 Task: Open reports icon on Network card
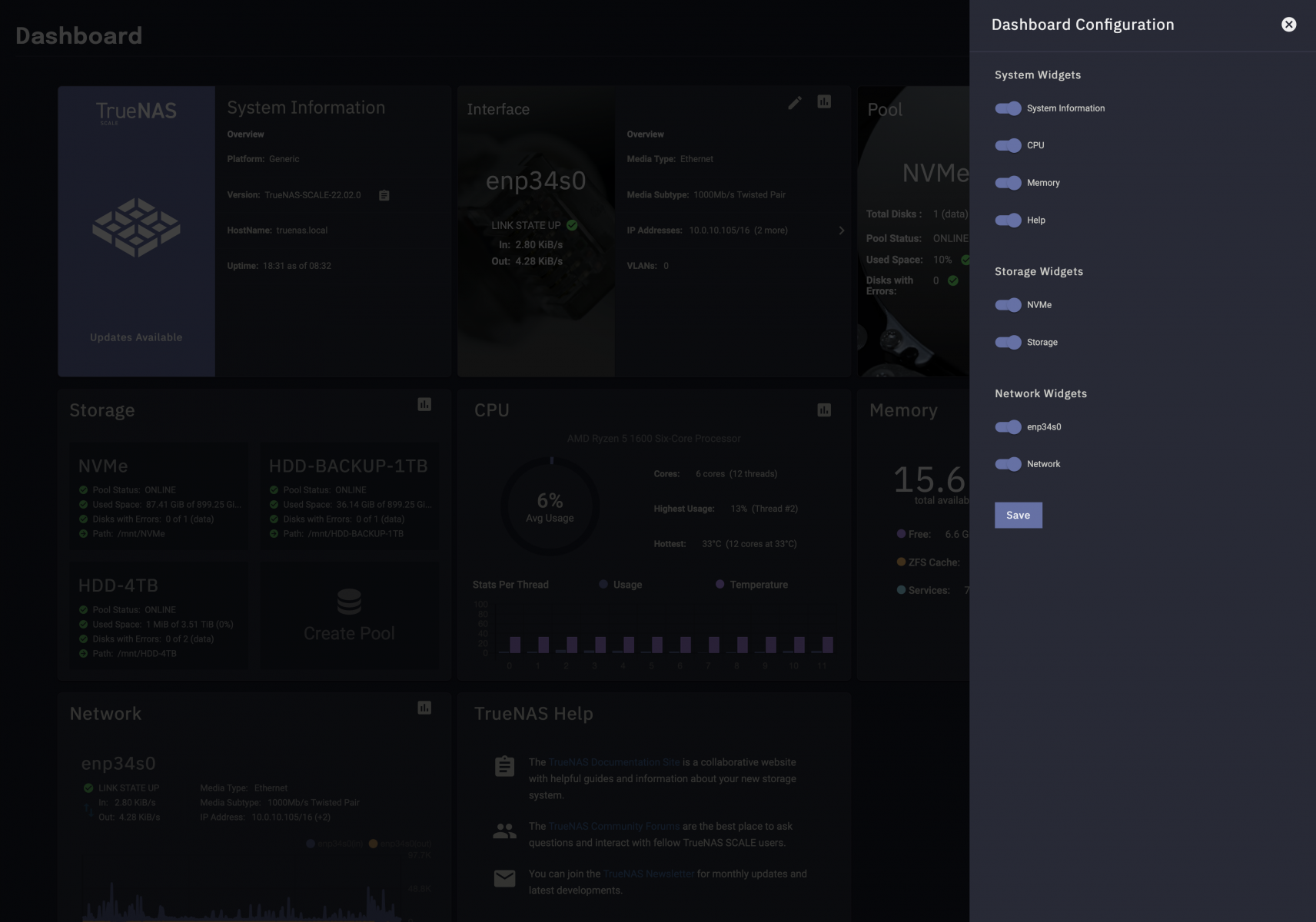(x=424, y=708)
